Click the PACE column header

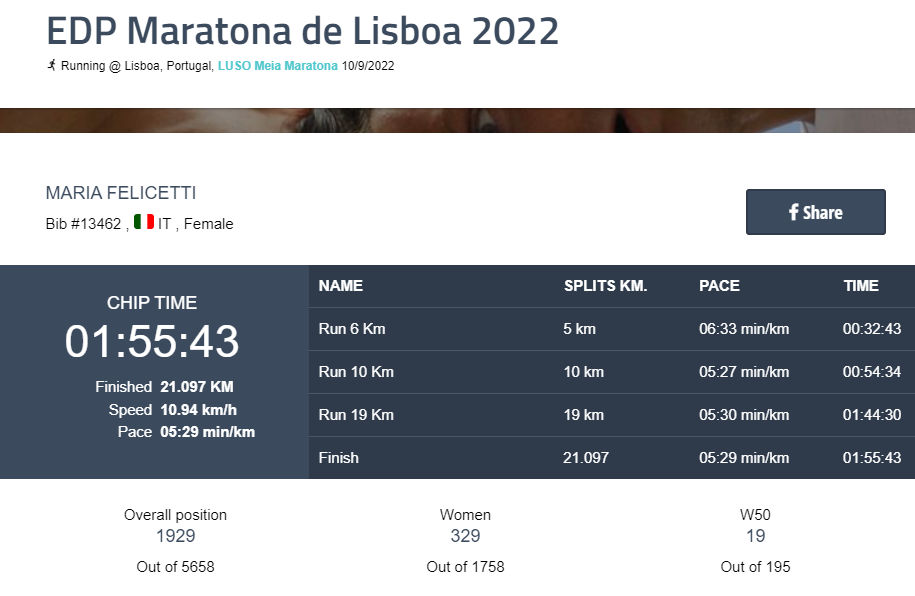pos(719,286)
